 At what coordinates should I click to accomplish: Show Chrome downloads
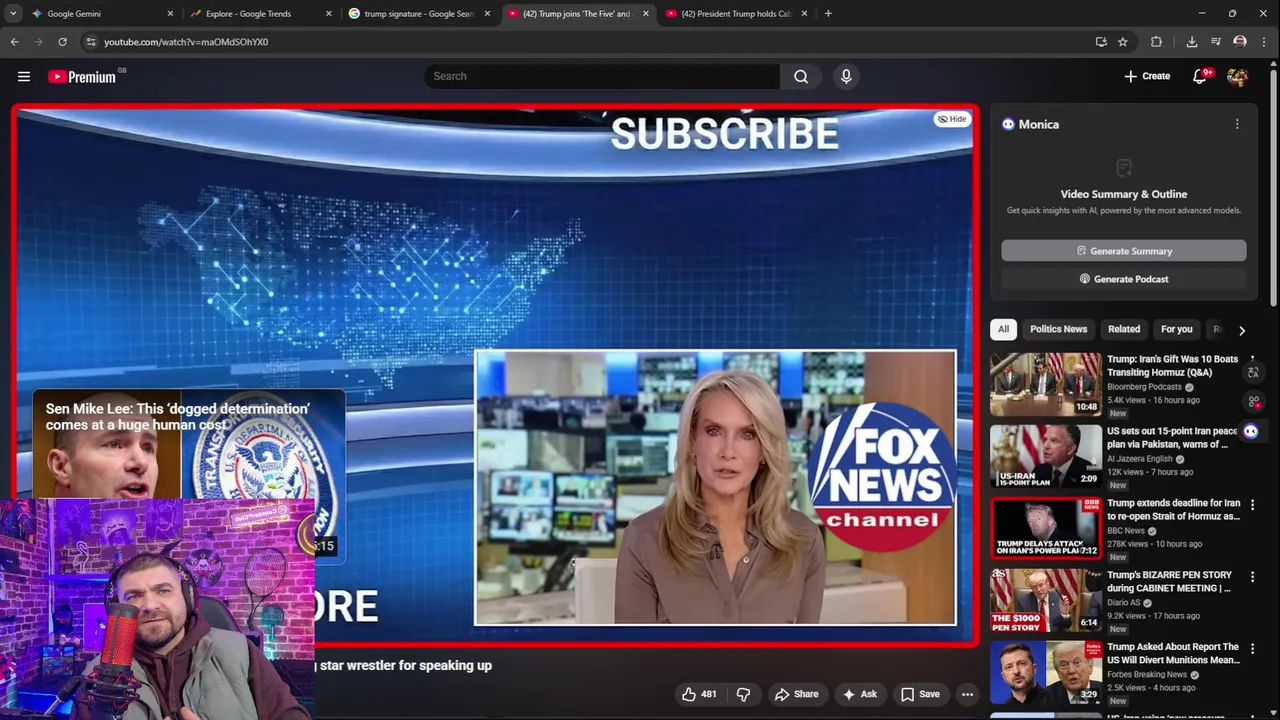tap(1192, 42)
